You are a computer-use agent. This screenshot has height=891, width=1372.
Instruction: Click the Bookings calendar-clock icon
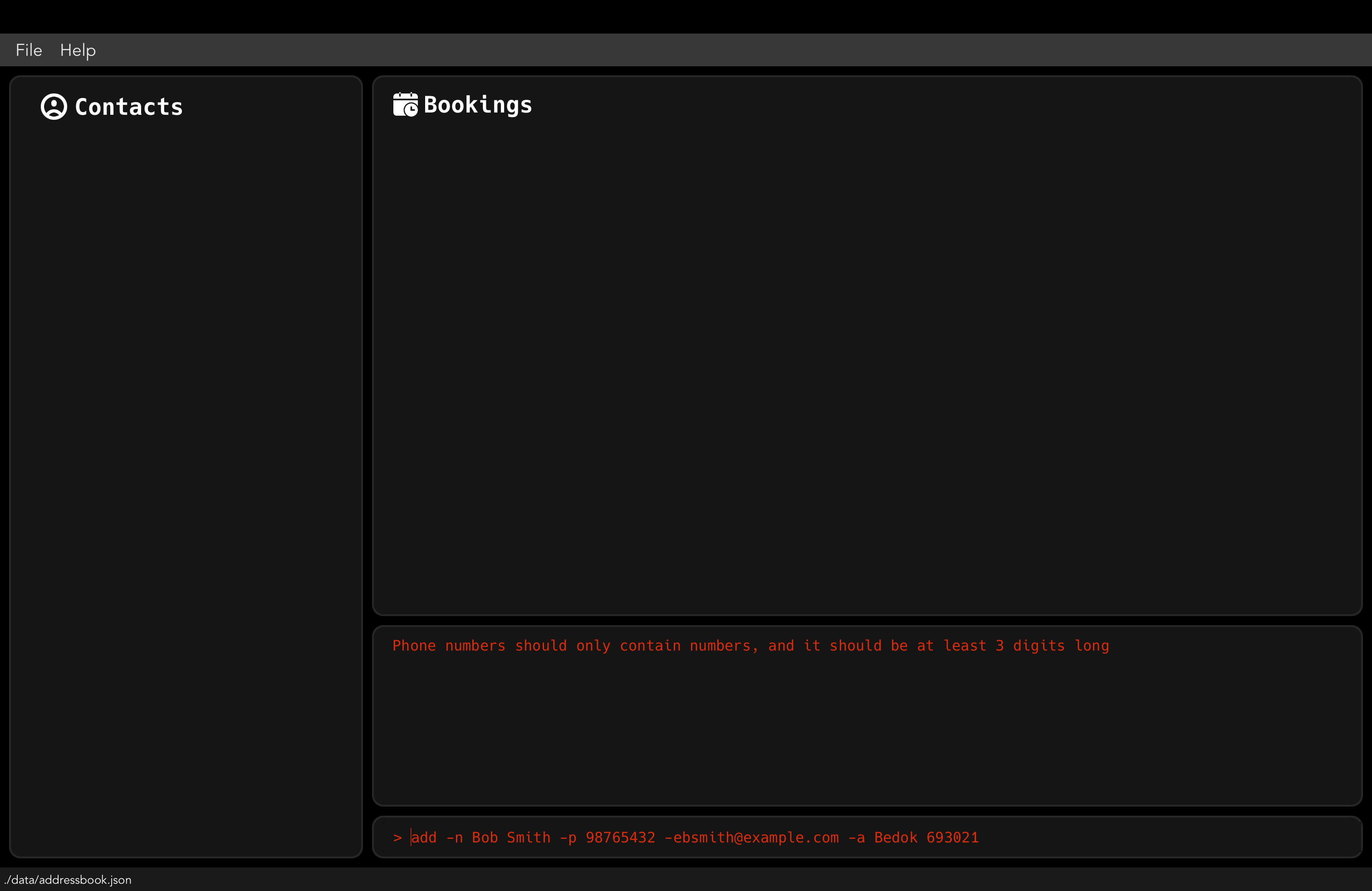405,105
